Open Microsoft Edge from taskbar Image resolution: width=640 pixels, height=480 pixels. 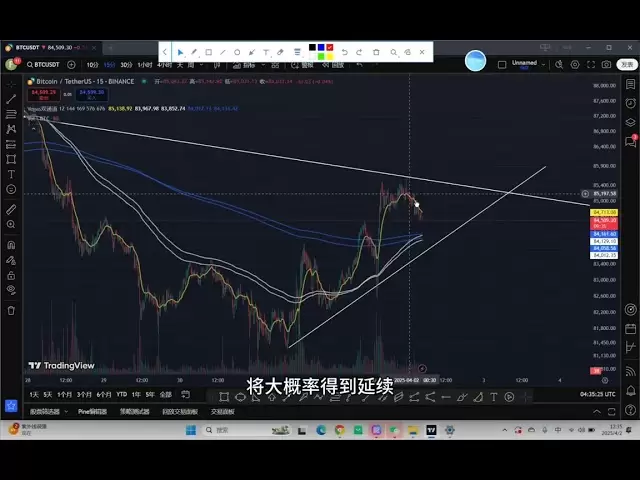[x=321, y=430]
